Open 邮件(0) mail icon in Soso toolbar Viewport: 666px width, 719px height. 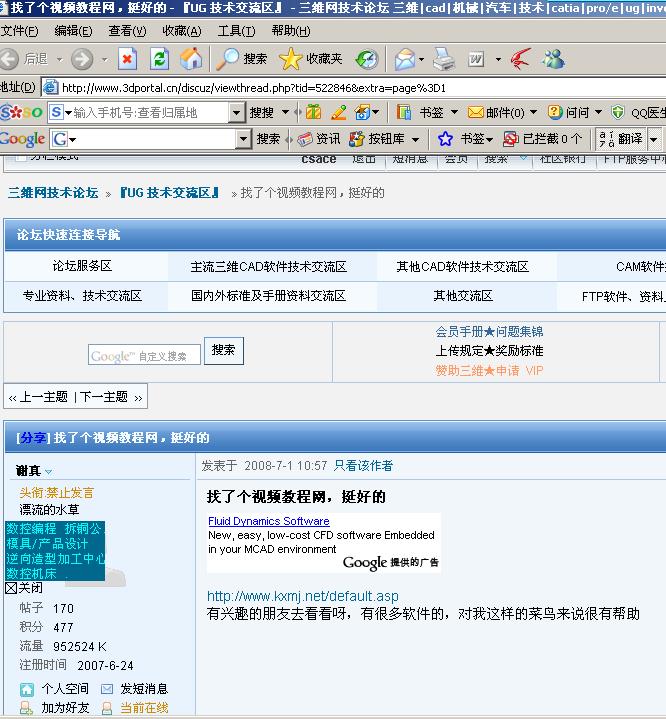pyautogui.click(x=475, y=112)
